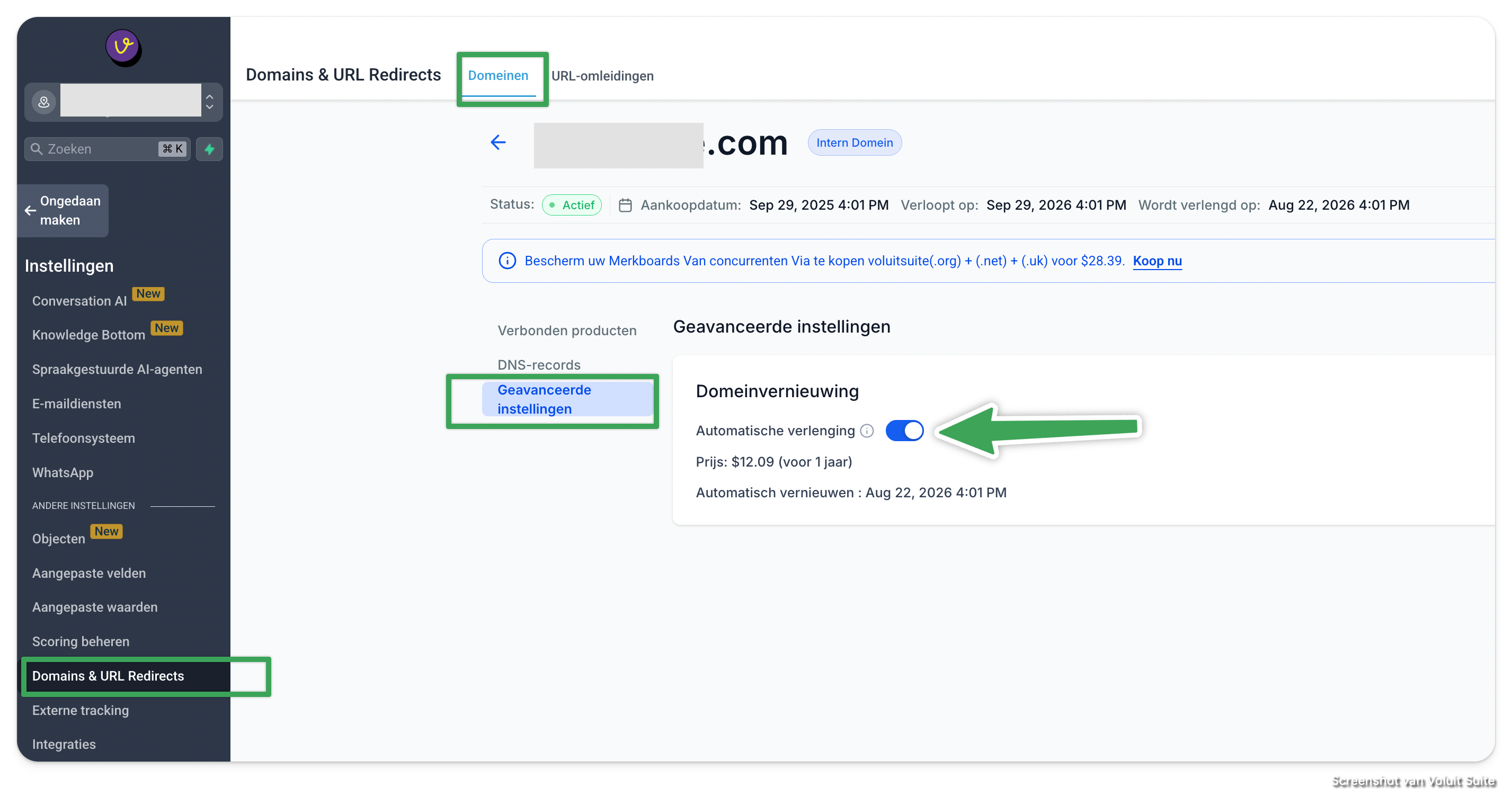
Task: Click the calendar icon beside Aankoopdatum
Action: (x=625, y=205)
